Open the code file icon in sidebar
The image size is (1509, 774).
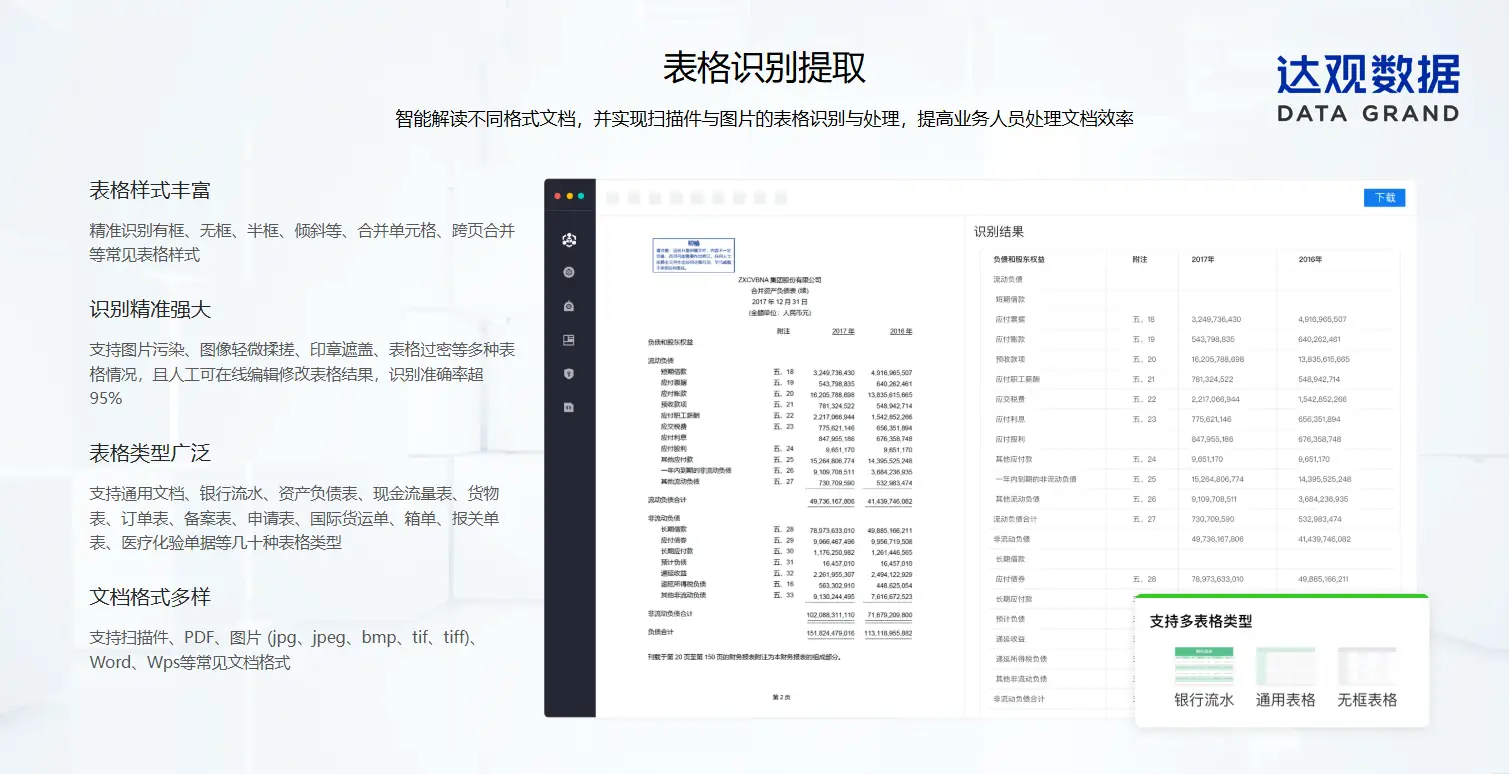(x=569, y=407)
